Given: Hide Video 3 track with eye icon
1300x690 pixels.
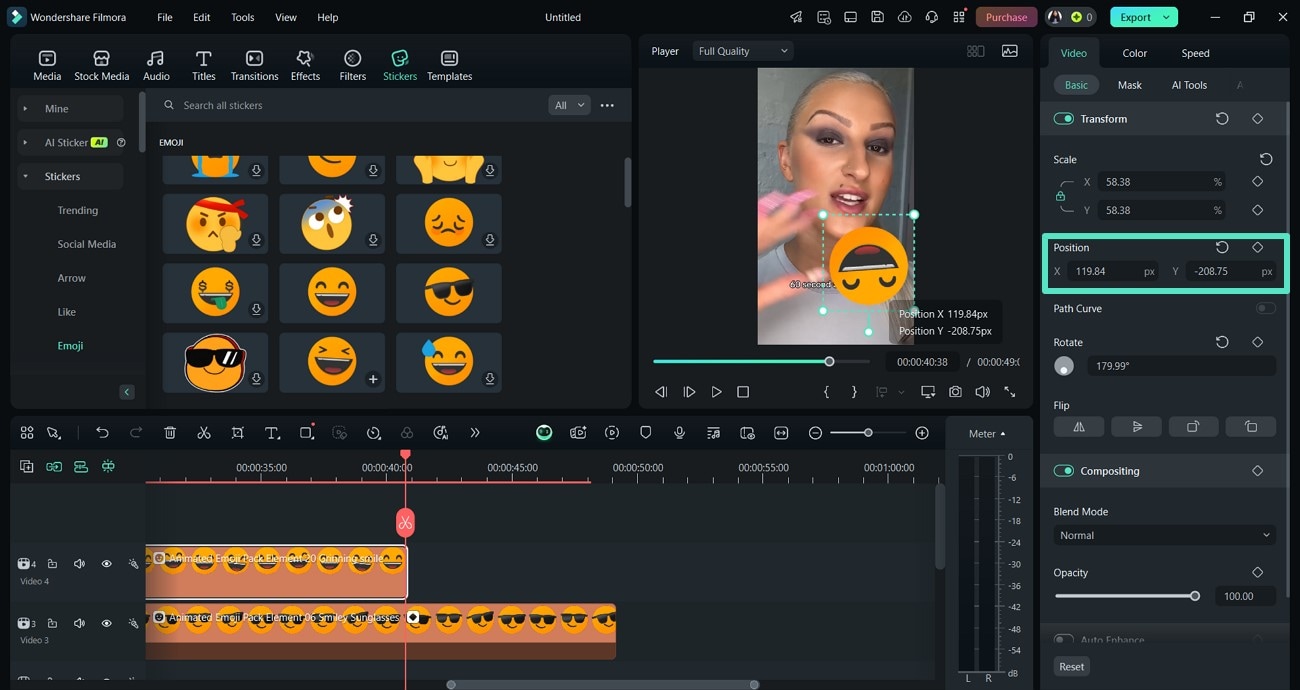Looking at the screenshot, I should tap(106, 623).
